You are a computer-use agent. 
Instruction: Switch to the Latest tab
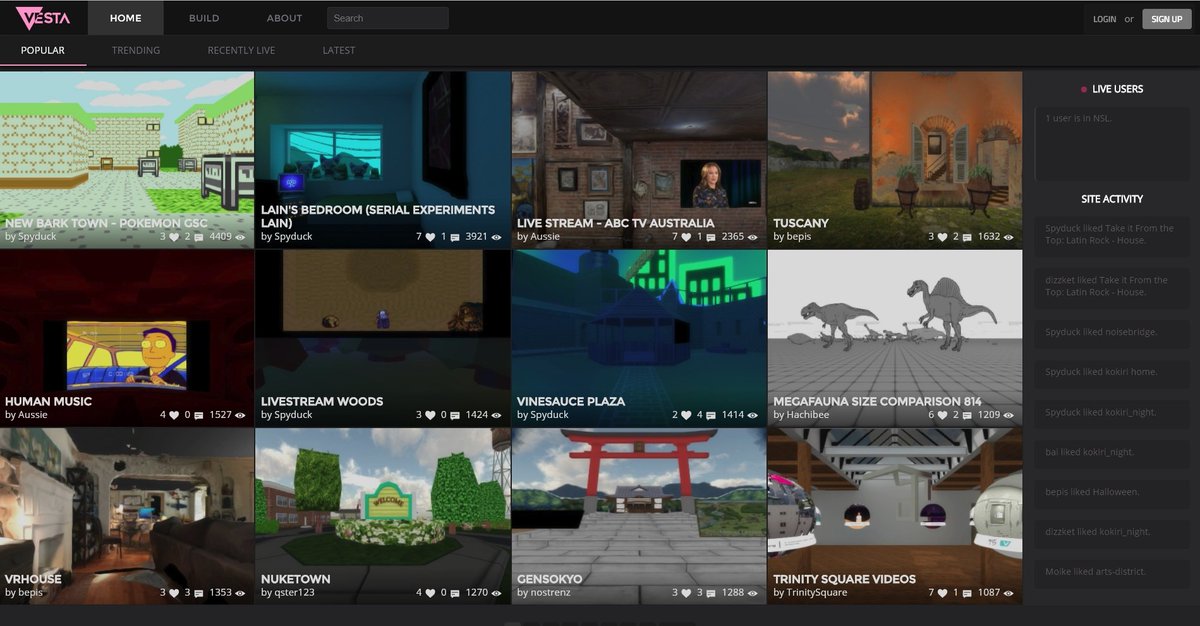coord(339,50)
